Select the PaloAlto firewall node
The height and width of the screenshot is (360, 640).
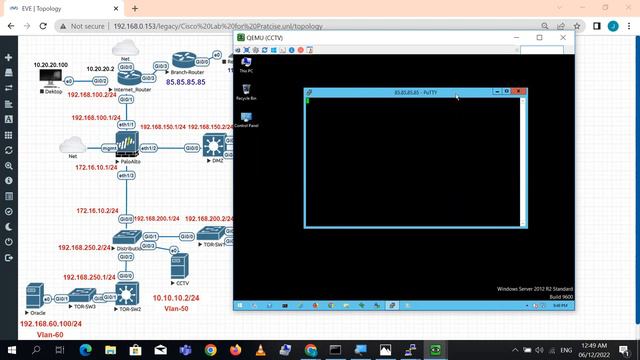tap(127, 145)
